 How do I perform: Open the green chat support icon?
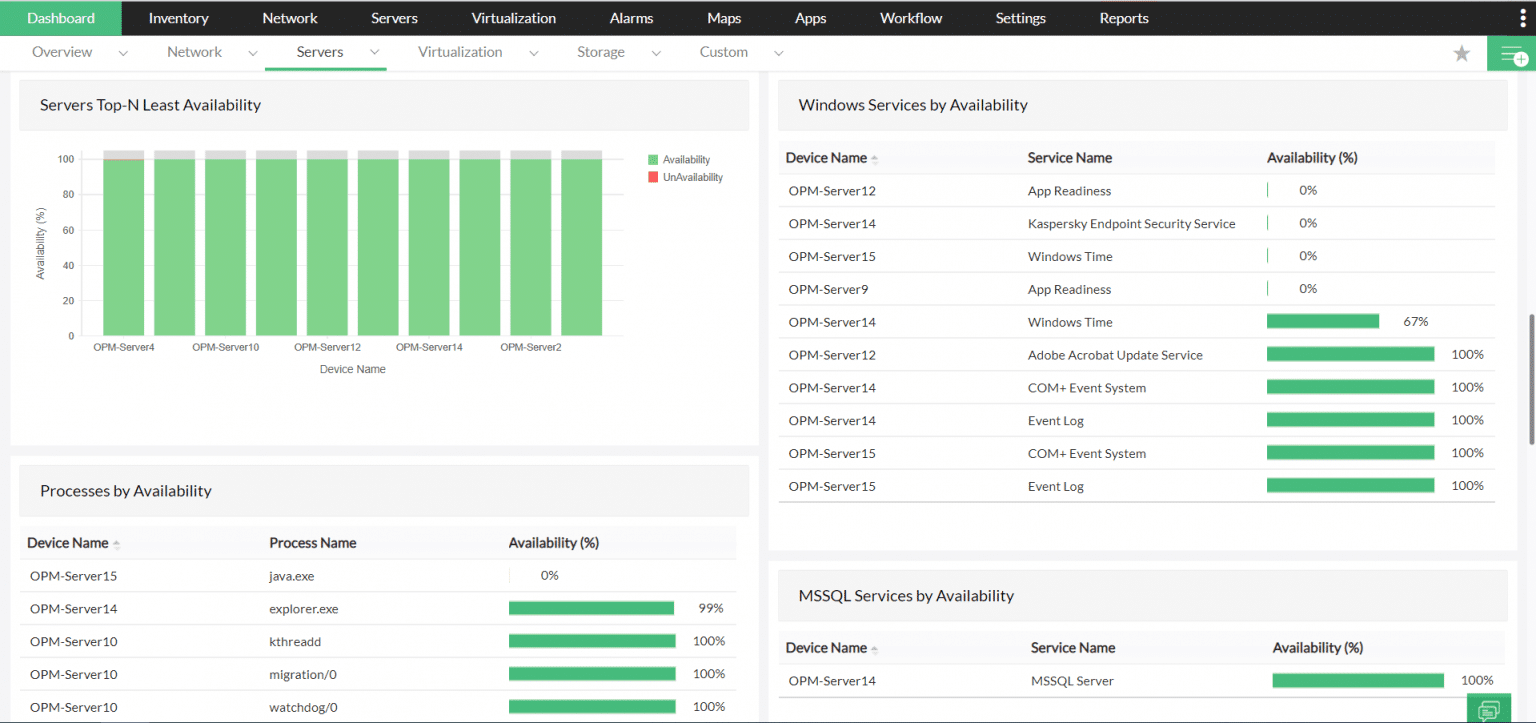coord(1488,710)
